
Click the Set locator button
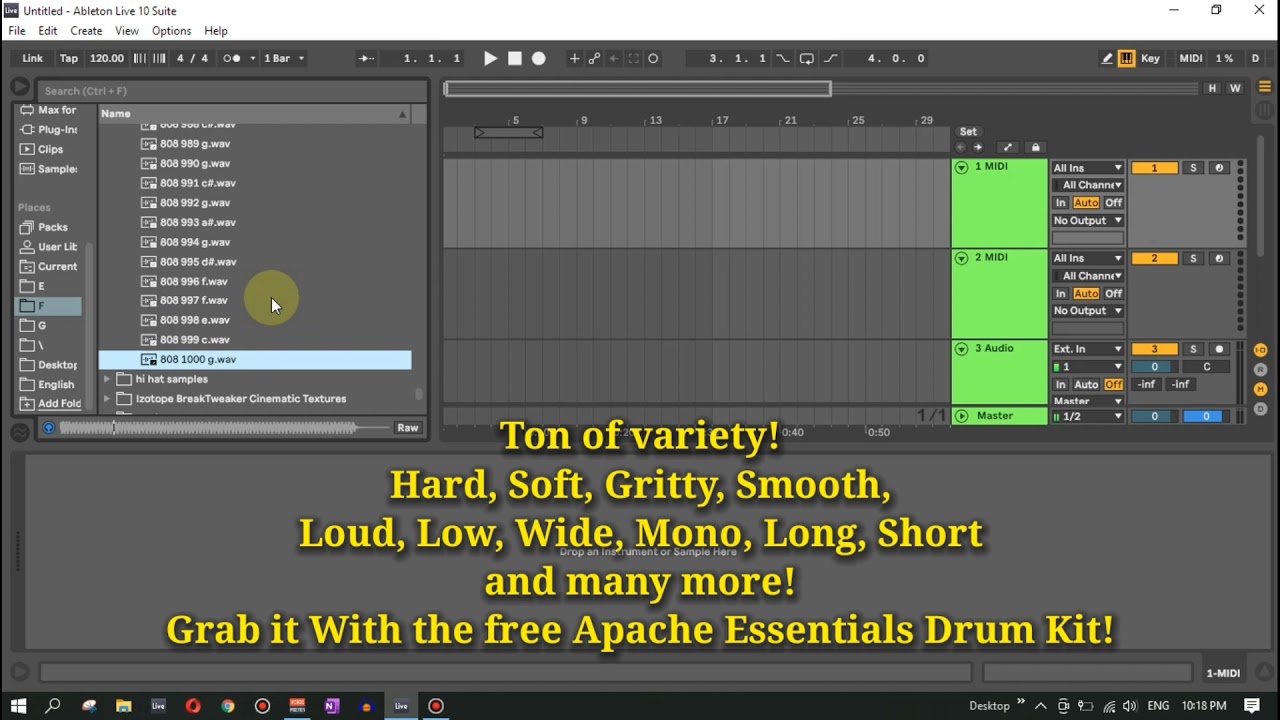click(968, 131)
